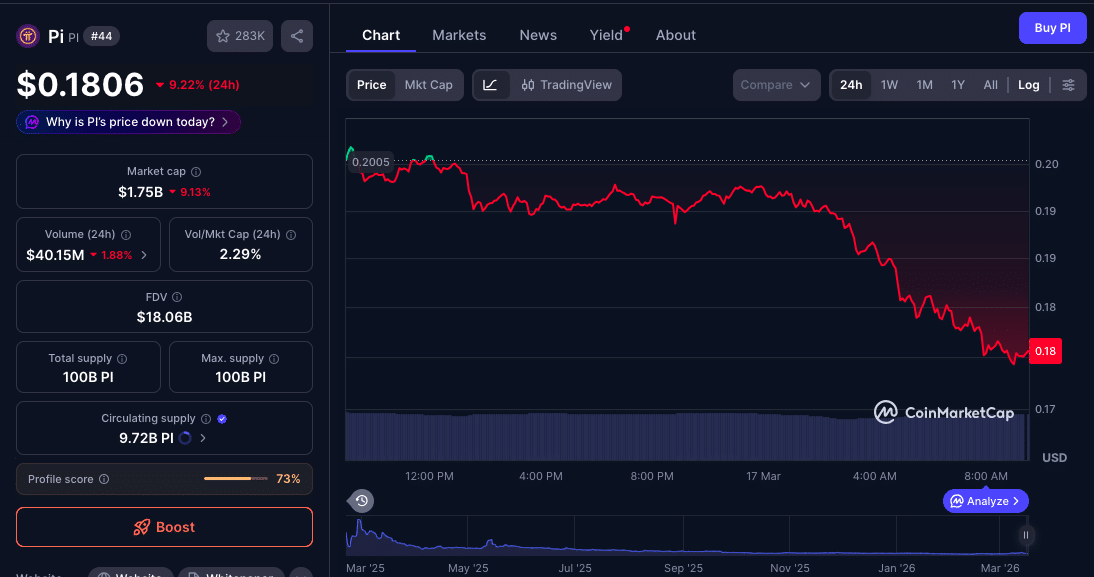Open the Chart tab
Screen dimensions: 1094x577
(x=381, y=36)
